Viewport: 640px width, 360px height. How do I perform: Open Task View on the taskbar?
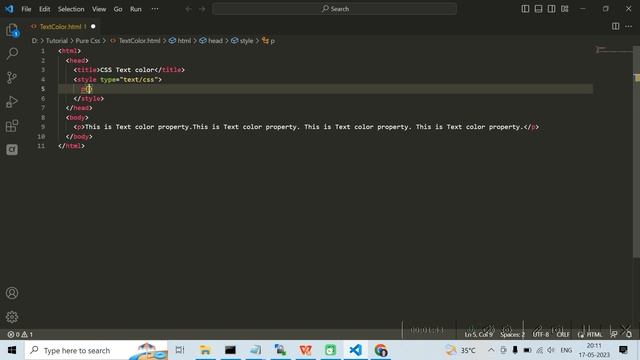(x=180, y=350)
